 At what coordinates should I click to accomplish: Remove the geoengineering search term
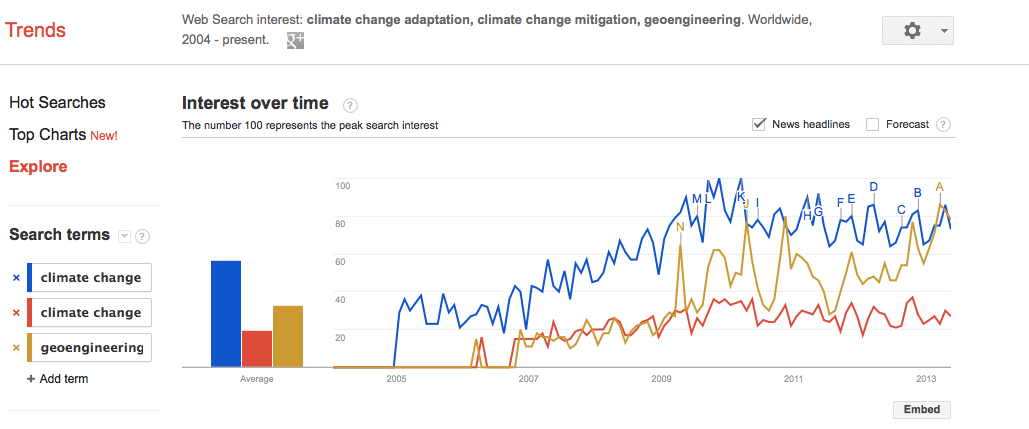click(x=16, y=348)
